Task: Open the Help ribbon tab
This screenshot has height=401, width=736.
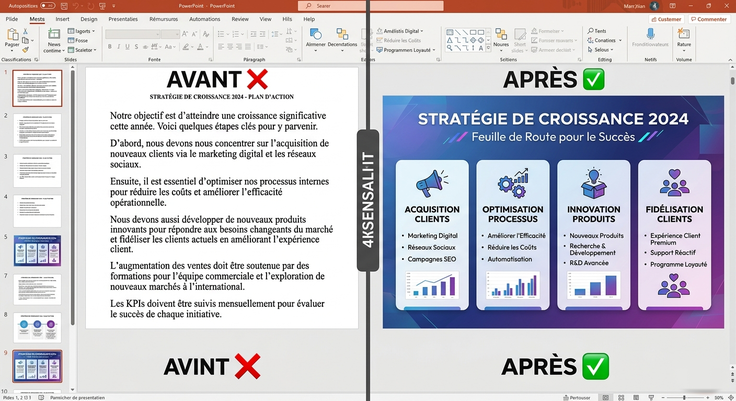Action: [309, 19]
